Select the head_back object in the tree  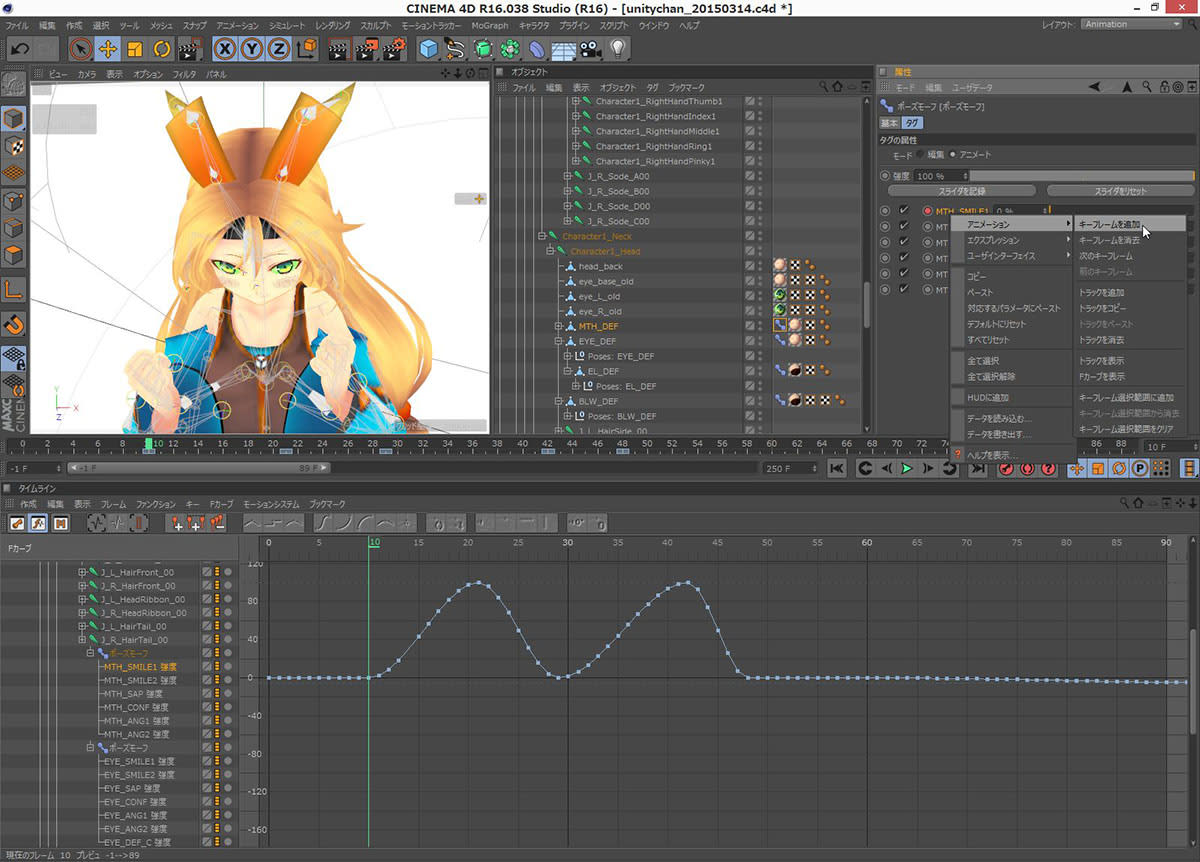(600, 266)
